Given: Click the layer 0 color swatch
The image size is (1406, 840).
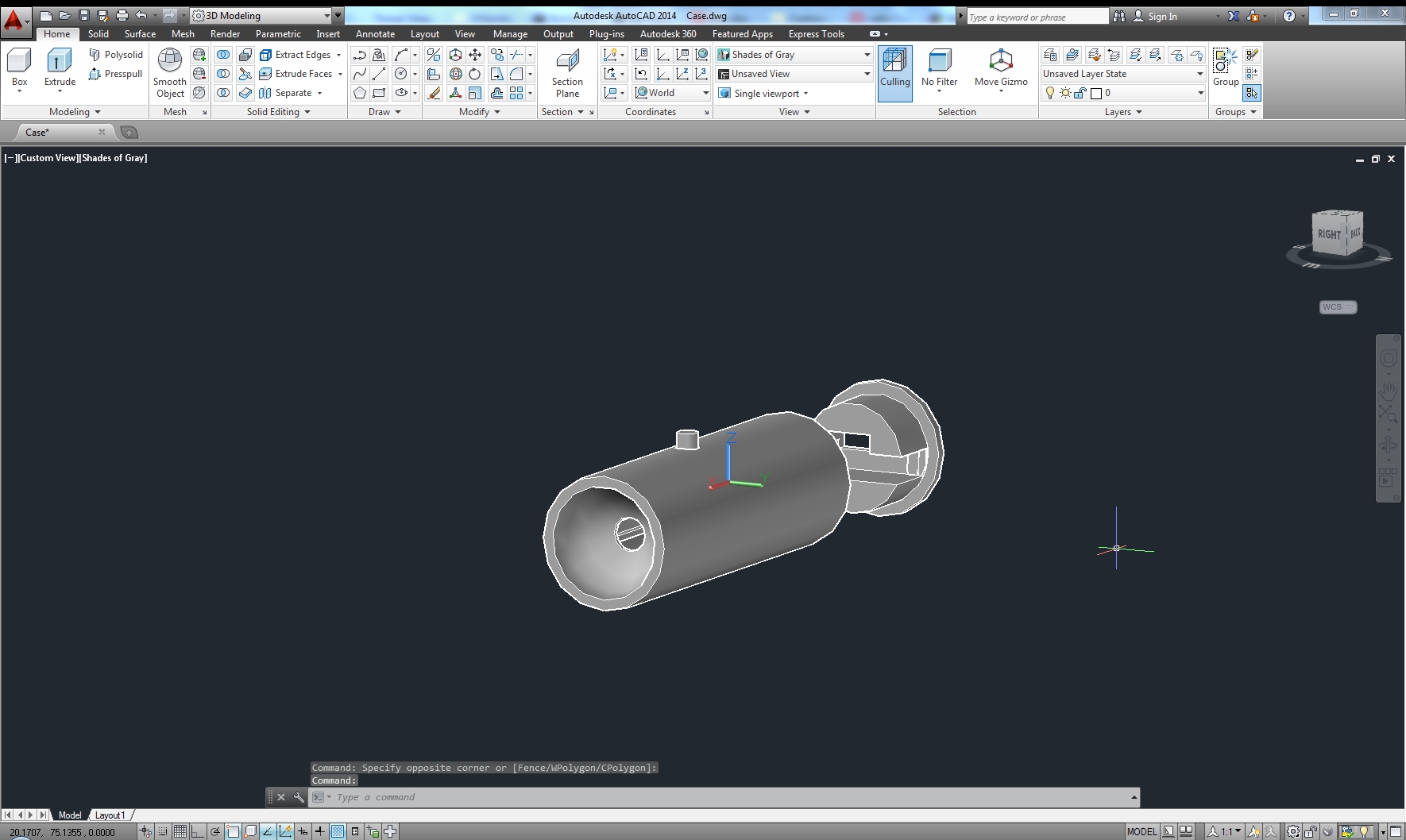Looking at the screenshot, I should pos(1096,94).
